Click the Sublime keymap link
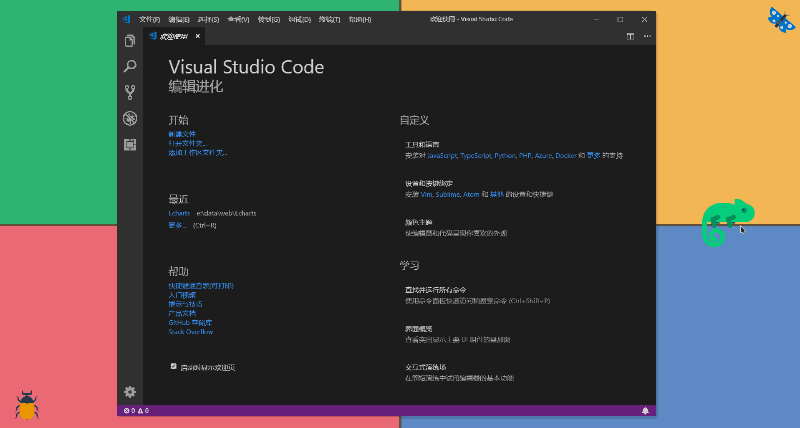This screenshot has height=428, width=800. coord(447,194)
